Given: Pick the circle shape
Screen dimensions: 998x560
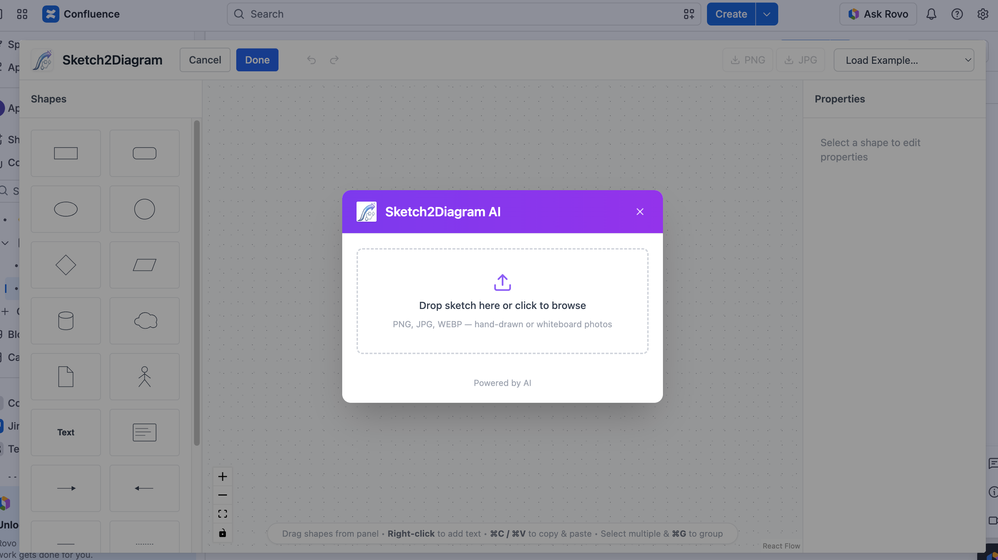Looking at the screenshot, I should click(x=144, y=209).
